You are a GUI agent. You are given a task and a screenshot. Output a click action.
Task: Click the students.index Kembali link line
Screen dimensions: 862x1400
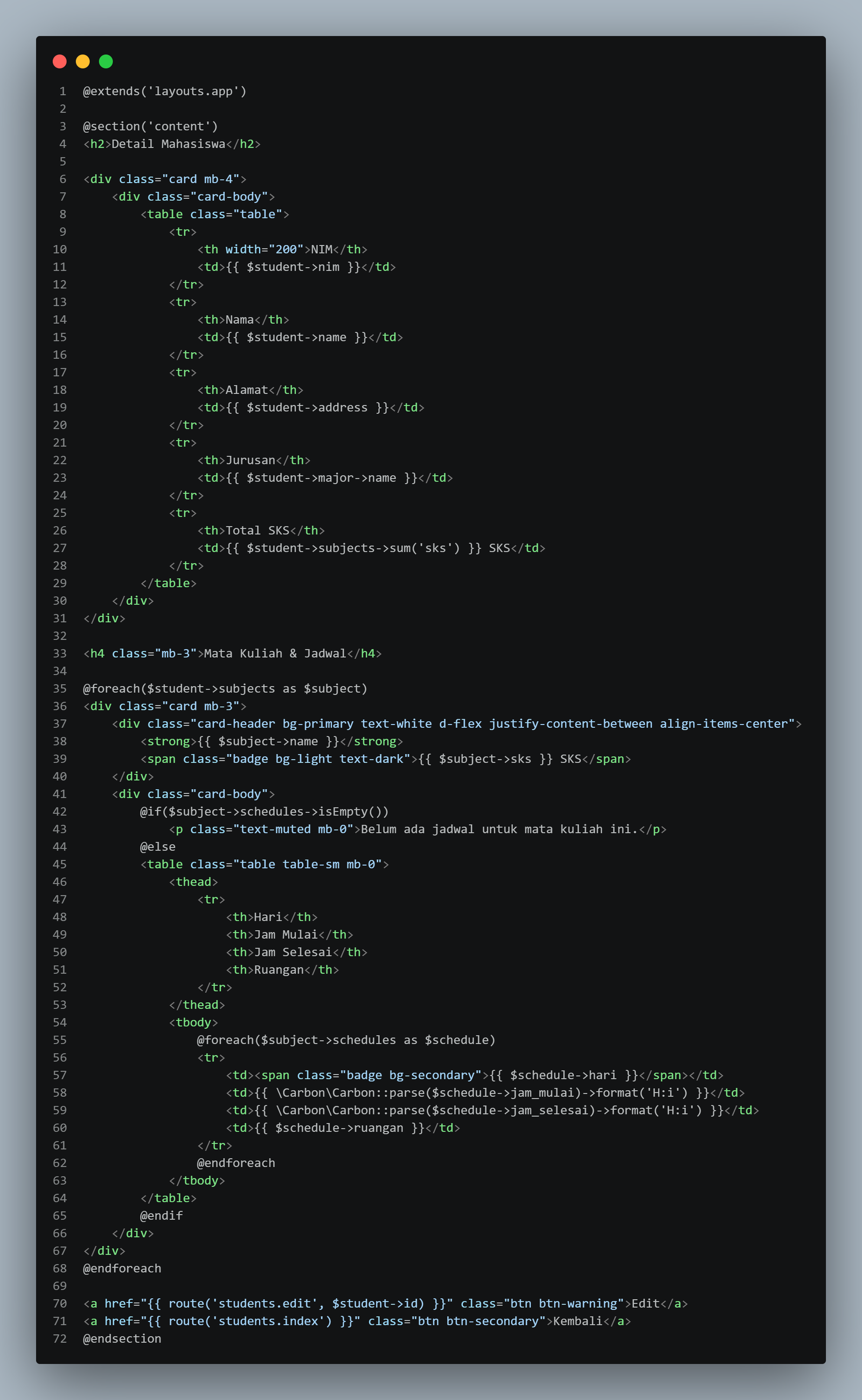(357, 1321)
